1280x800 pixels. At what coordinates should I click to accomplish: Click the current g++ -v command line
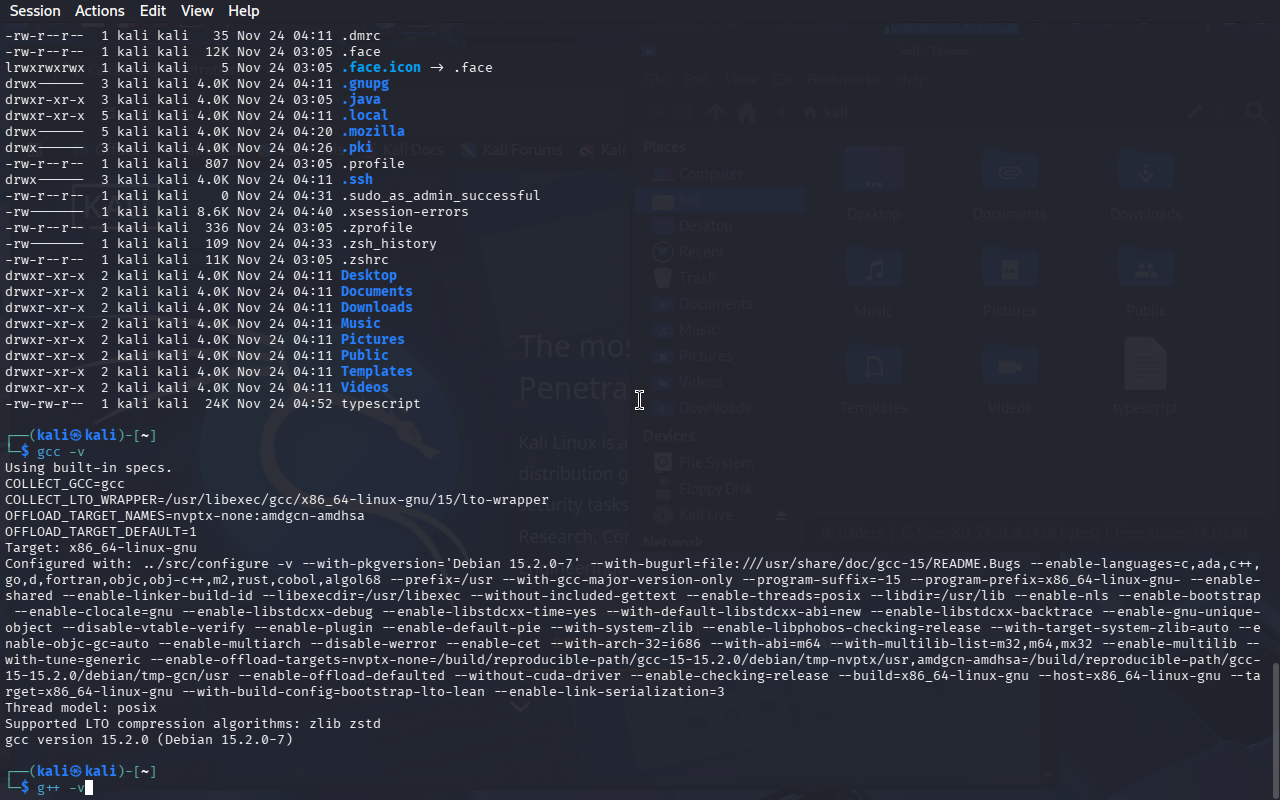61,788
